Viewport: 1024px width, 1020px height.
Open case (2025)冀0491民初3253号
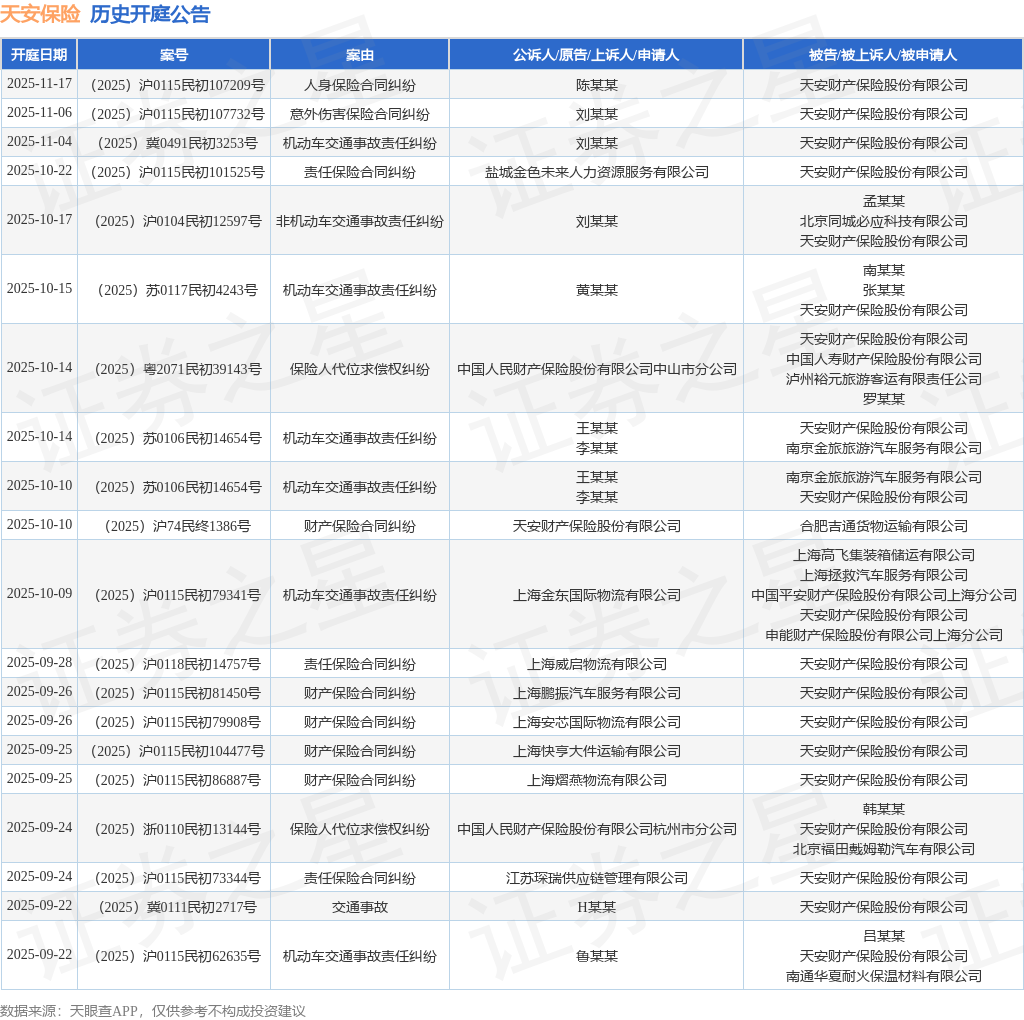[178, 144]
